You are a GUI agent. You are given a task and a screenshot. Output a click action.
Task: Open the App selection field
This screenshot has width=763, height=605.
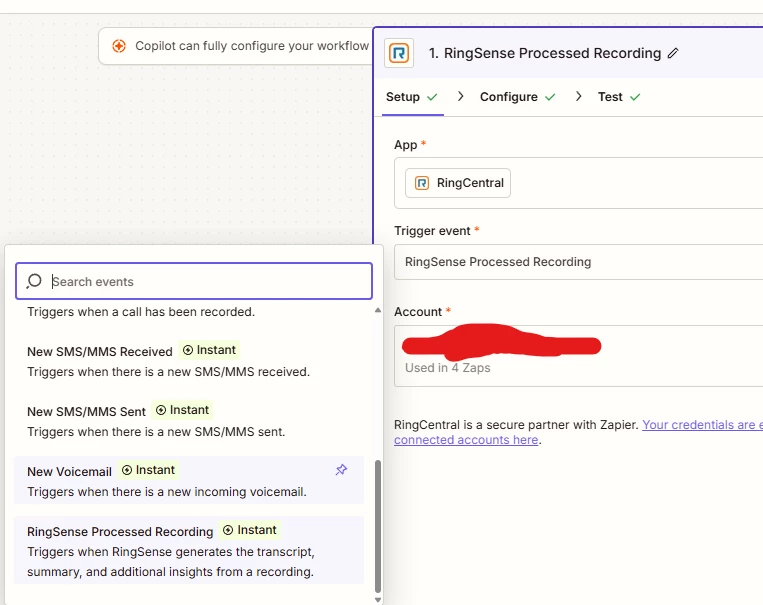tap(579, 183)
